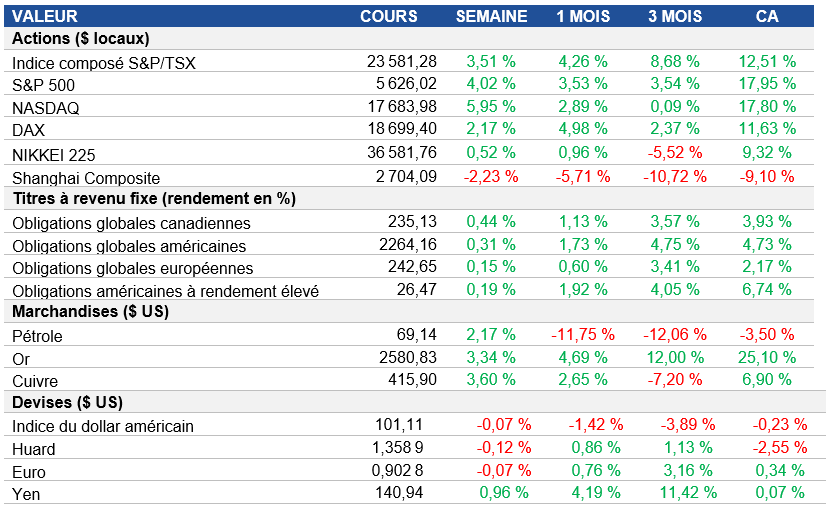Click the Titres à revenu fixe section heading

click(x=154, y=198)
